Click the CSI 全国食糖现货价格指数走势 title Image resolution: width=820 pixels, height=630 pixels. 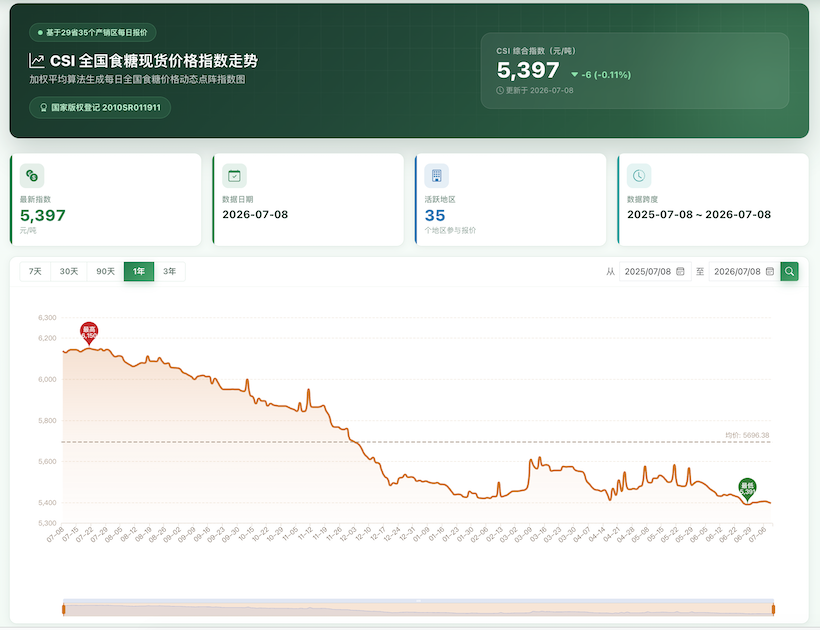154,61
